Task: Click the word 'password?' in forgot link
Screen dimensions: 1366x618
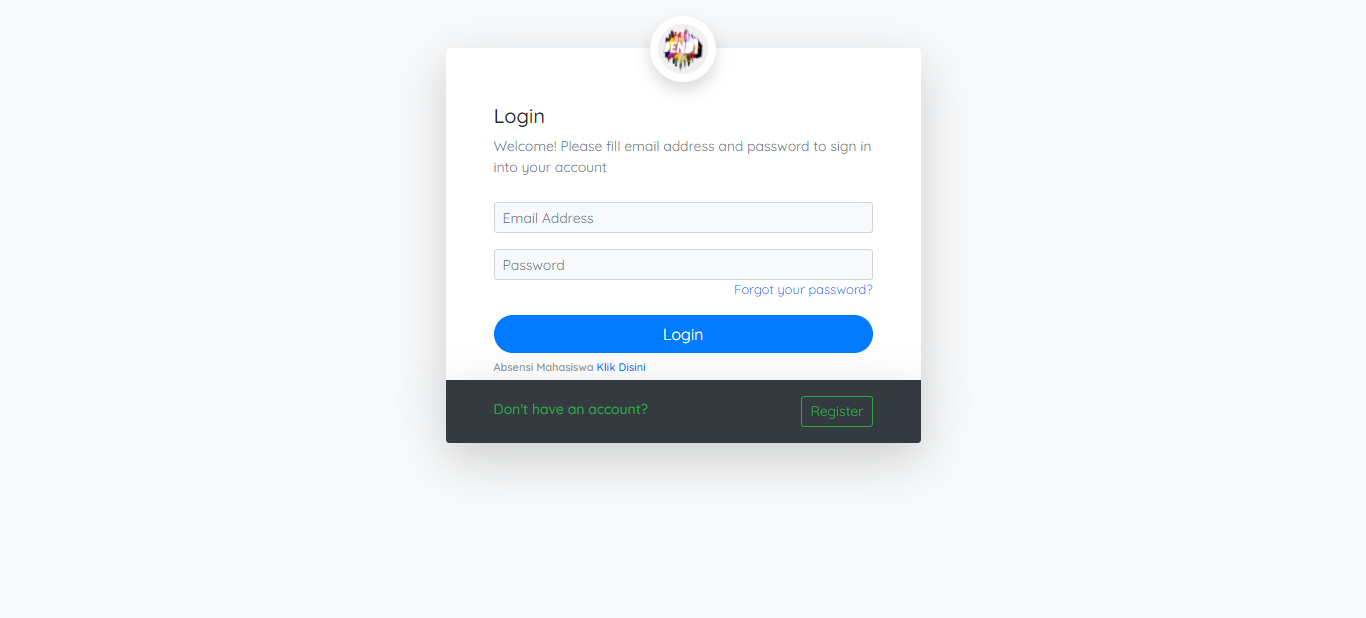Action: pos(841,290)
